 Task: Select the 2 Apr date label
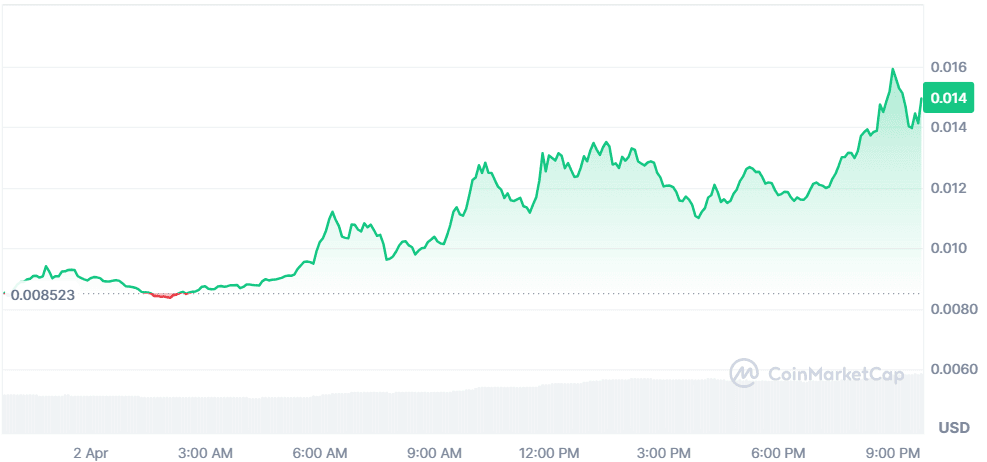point(90,453)
